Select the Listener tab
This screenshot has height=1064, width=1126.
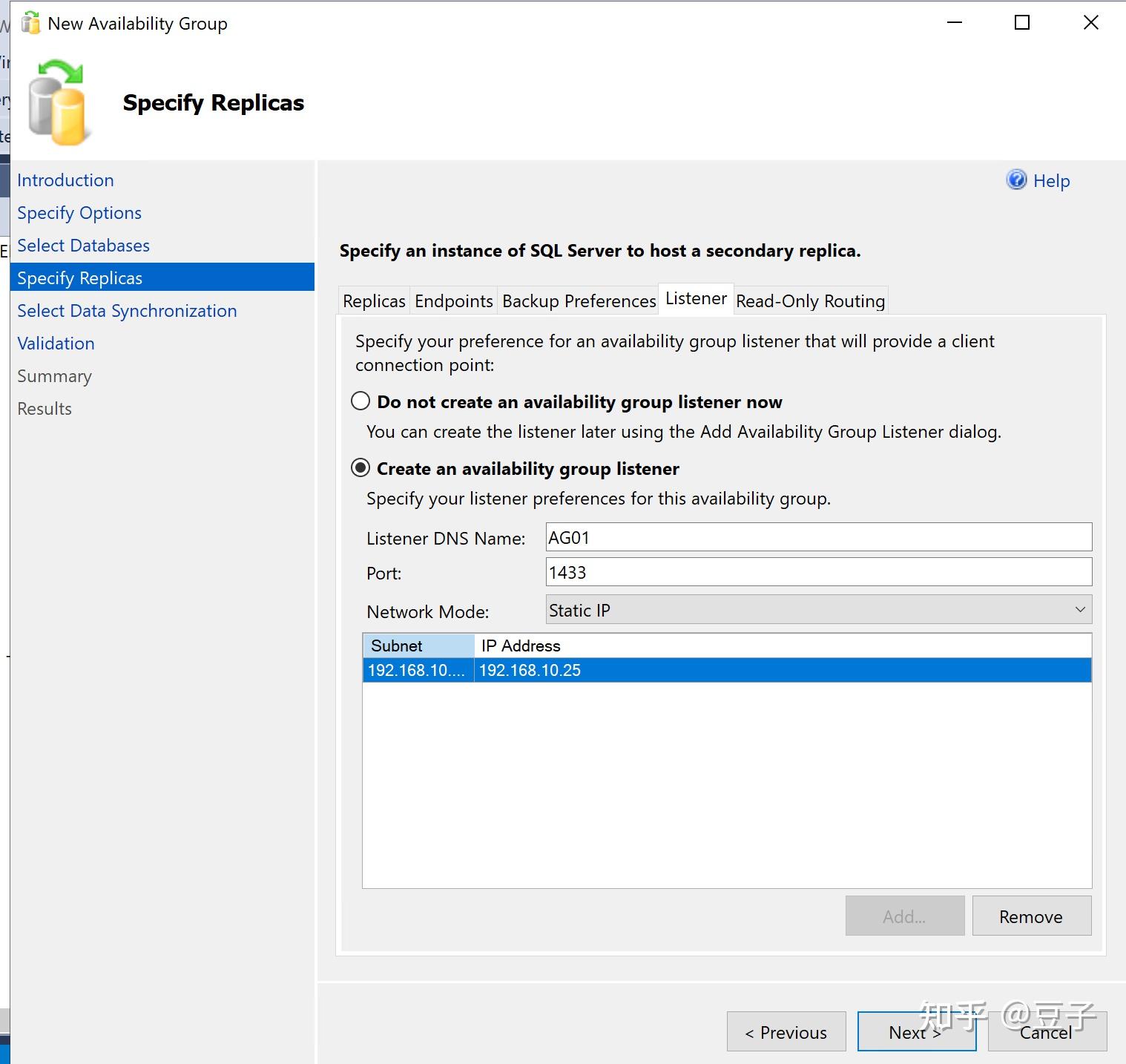pyautogui.click(x=695, y=298)
